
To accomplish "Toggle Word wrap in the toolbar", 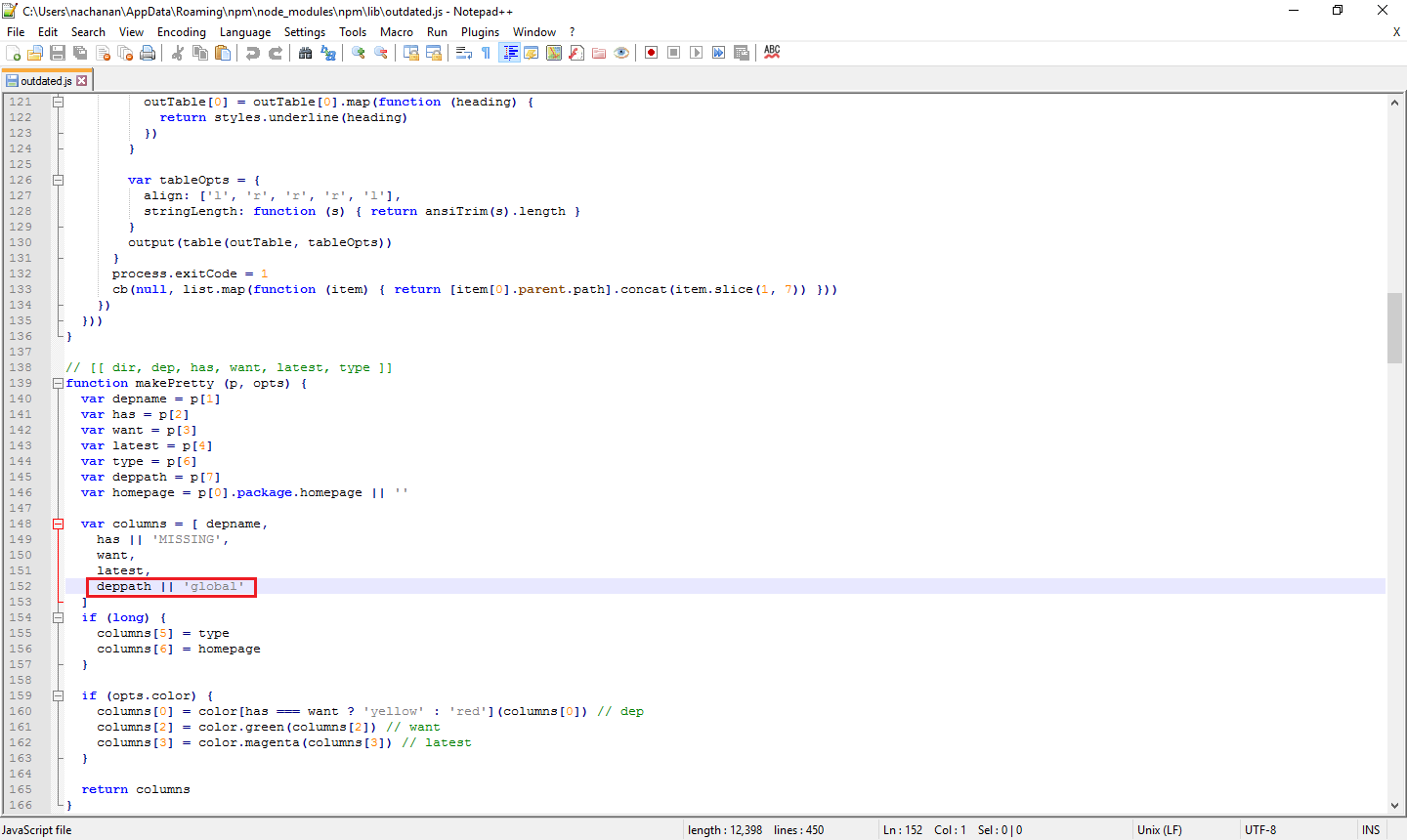I will (x=464, y=53).
